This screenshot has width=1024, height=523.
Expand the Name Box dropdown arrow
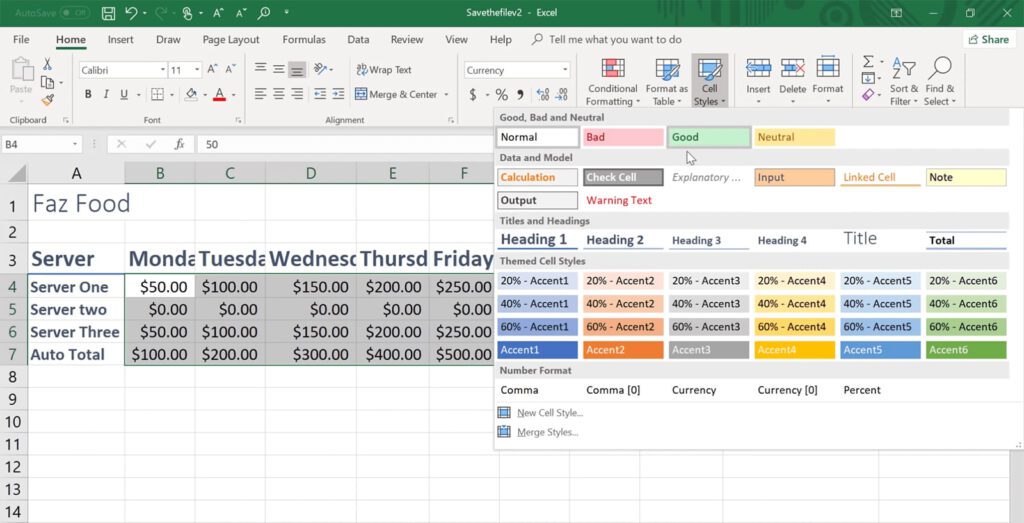point(75,144)
